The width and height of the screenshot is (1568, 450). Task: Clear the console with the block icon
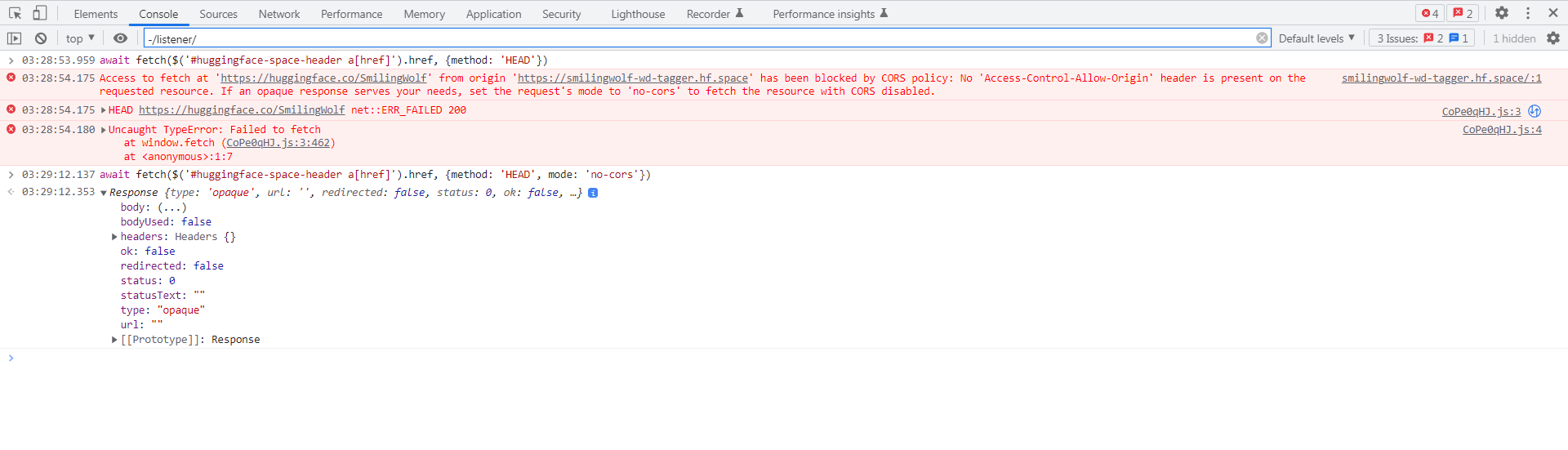(41, 38)
